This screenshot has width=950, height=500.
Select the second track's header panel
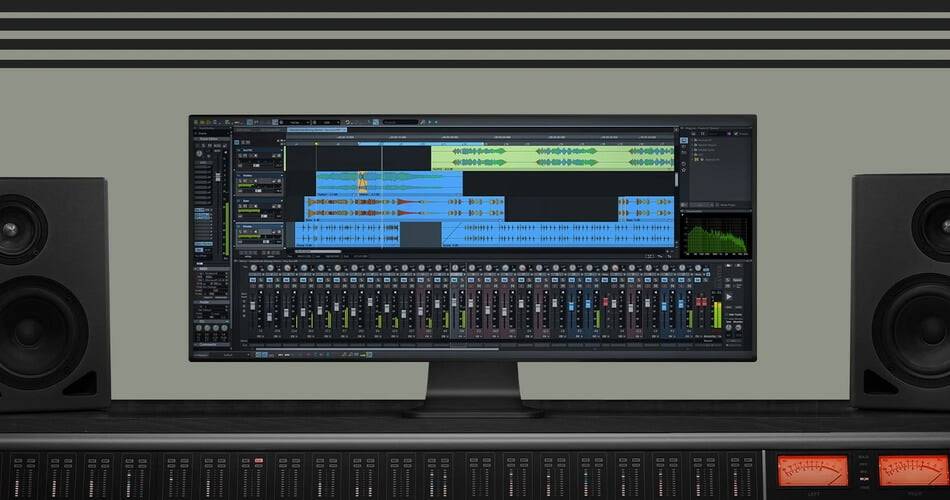click(259, 184)
